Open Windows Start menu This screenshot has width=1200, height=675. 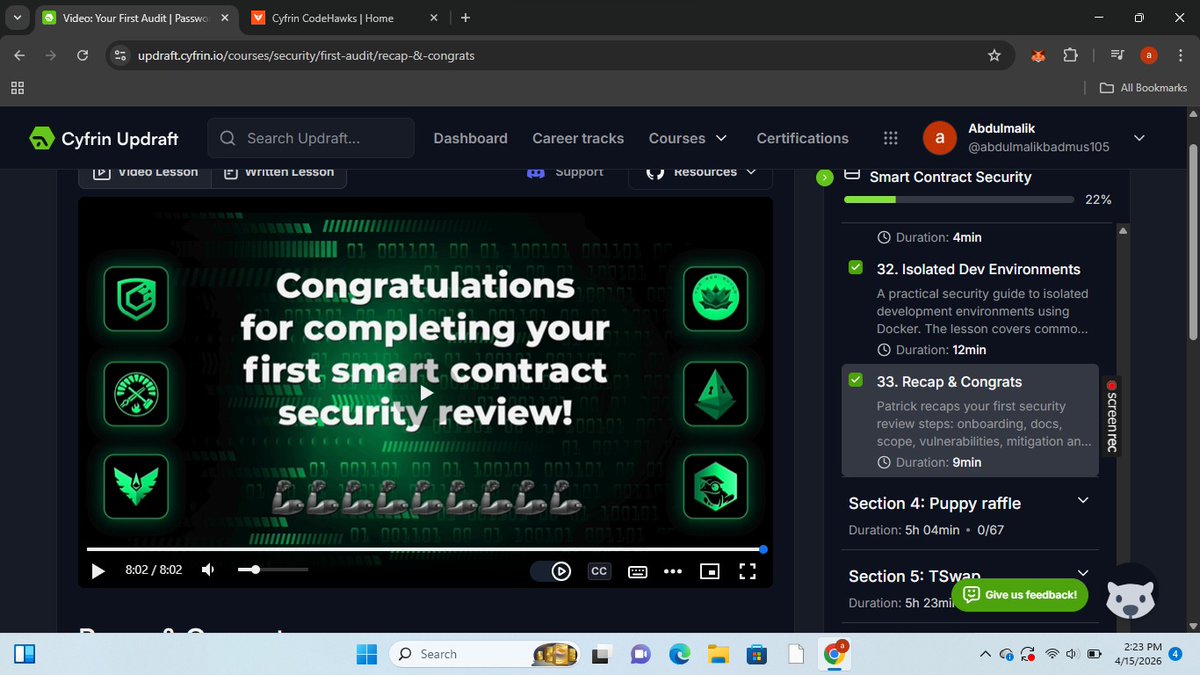point(369,654)
